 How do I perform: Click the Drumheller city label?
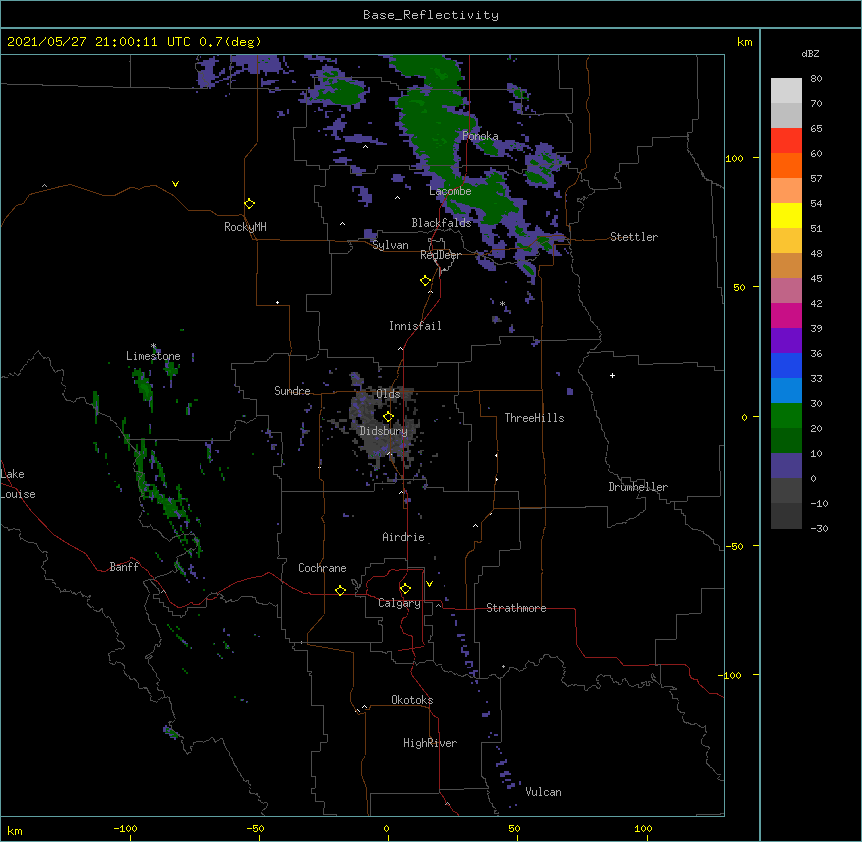click(x=638, y=487)
